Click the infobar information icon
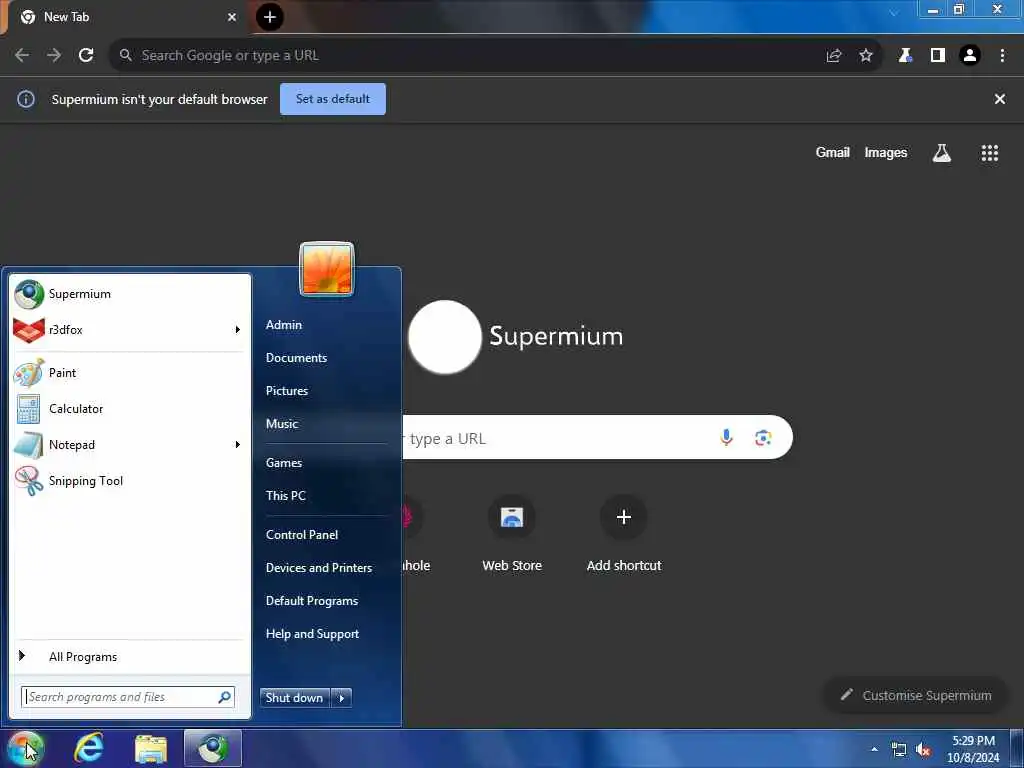 26,99
